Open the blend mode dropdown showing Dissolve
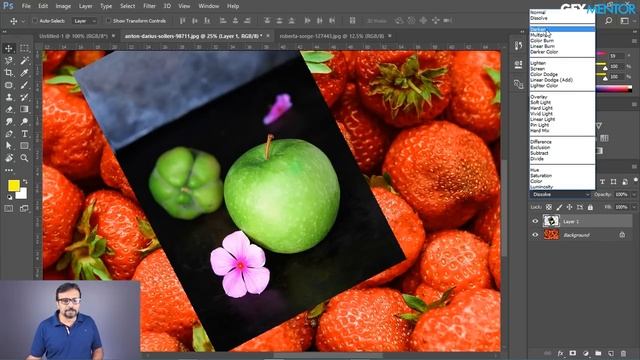640x360 pixels. pyautogui.click(x=560, y=195)
